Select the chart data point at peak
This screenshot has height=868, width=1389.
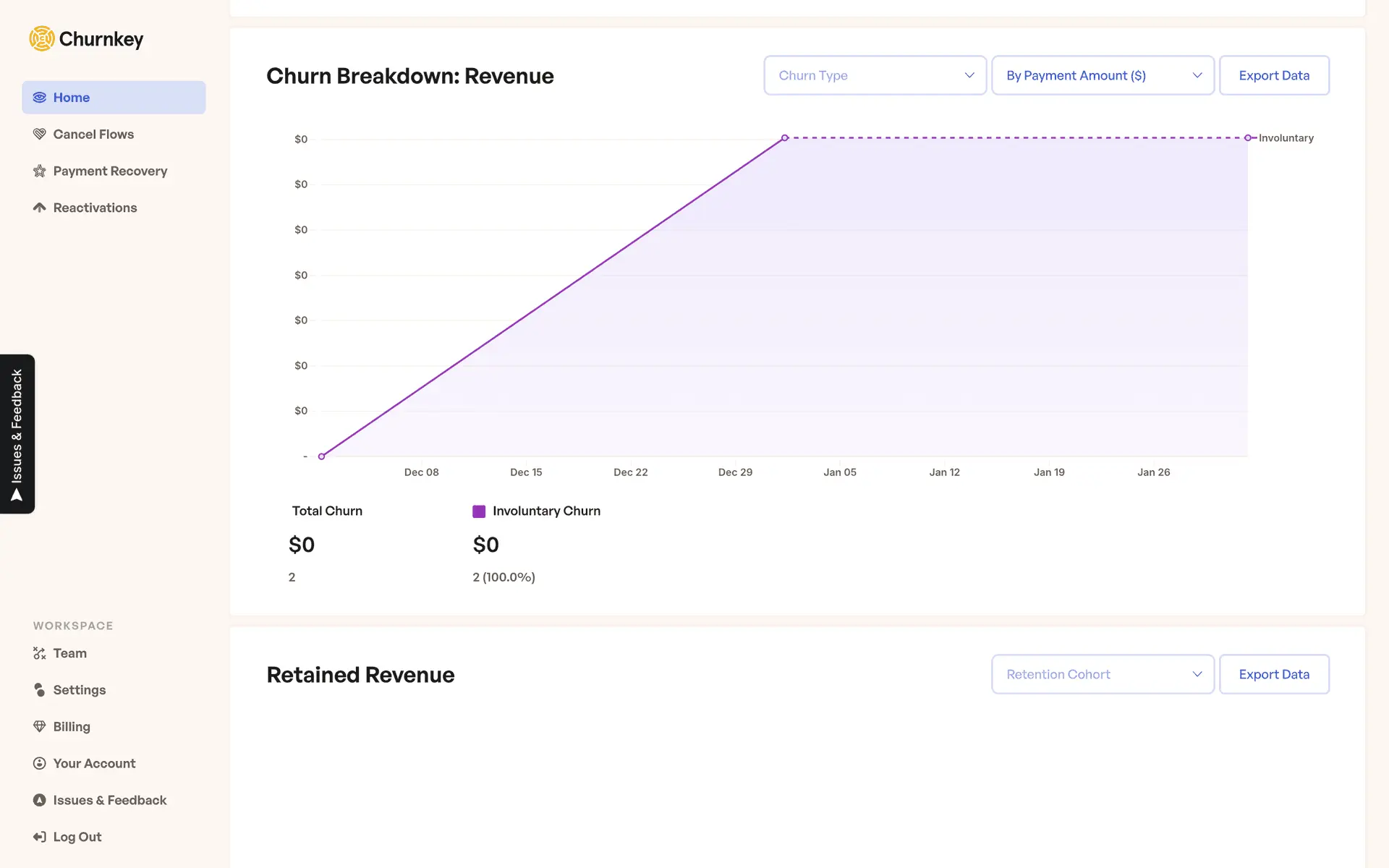pyautogui.click(x=784, y=137)
